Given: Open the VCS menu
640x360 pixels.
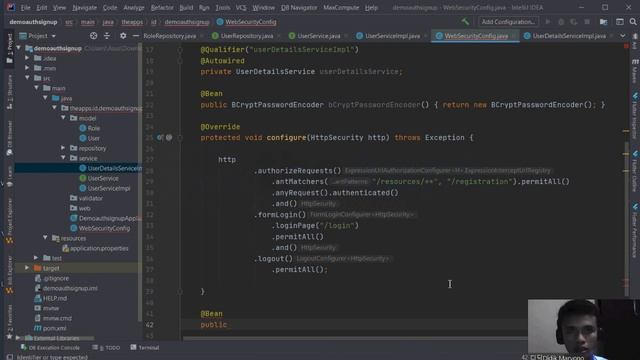Looking at the screenshot, I should 241,7.
